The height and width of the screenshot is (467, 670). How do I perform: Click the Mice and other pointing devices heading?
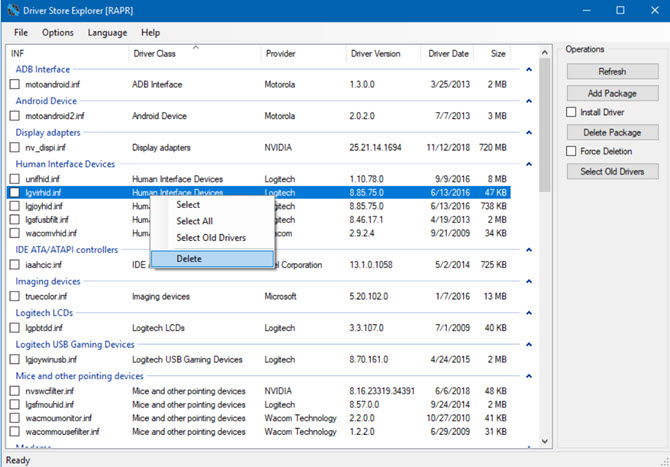pyautogui.click(x=79, y=376)
